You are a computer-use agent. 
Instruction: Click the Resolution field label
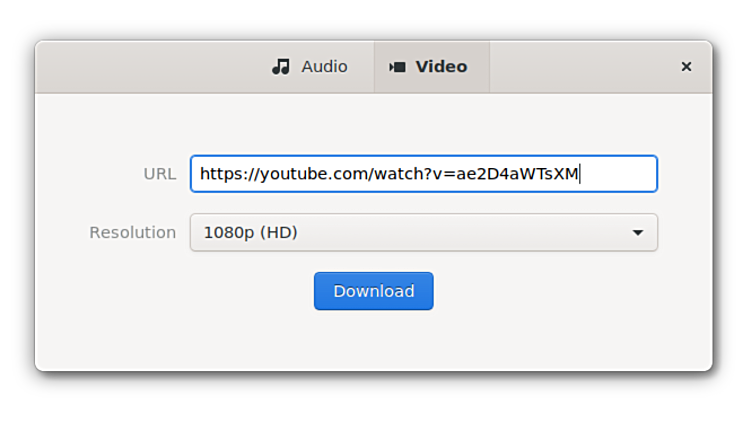coord(132,233)
